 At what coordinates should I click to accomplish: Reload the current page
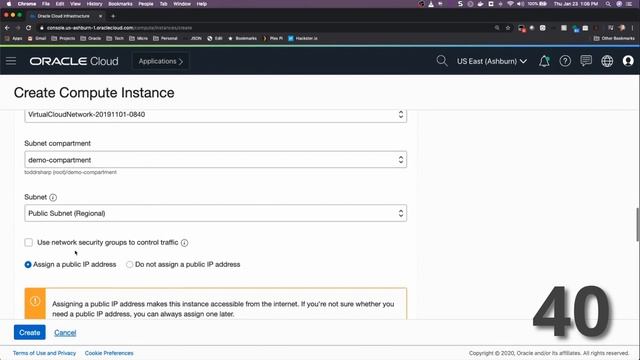tap(29, 28)
